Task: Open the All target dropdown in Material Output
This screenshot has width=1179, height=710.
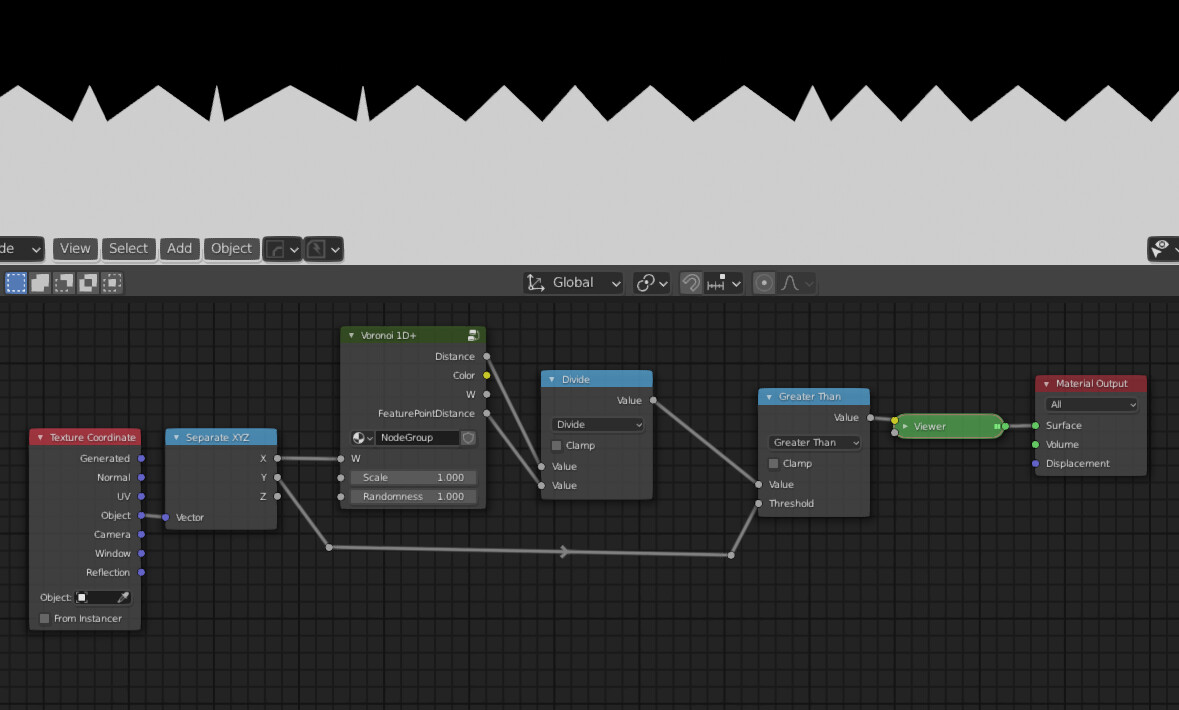Action: coord(1091,405)
